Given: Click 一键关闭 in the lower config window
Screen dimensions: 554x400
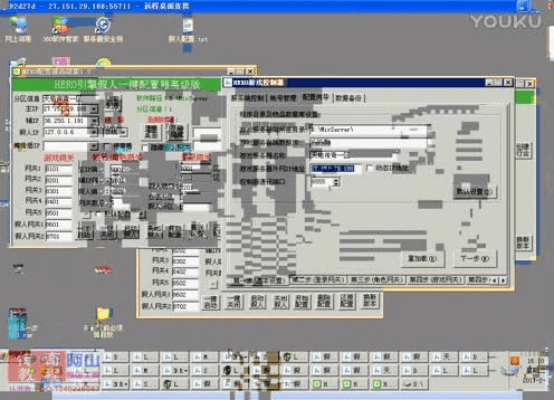Looking at the screenshot, I should [234, 301].
